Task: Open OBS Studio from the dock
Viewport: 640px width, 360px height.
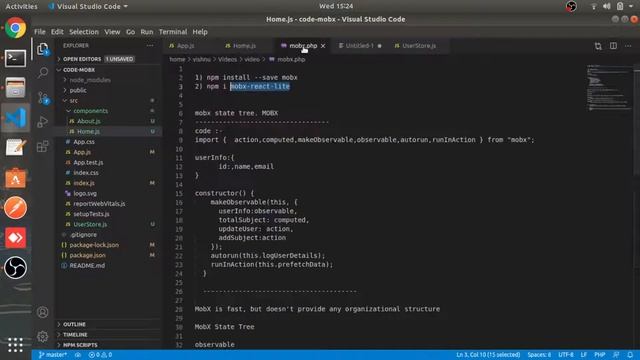Action: 16,267
